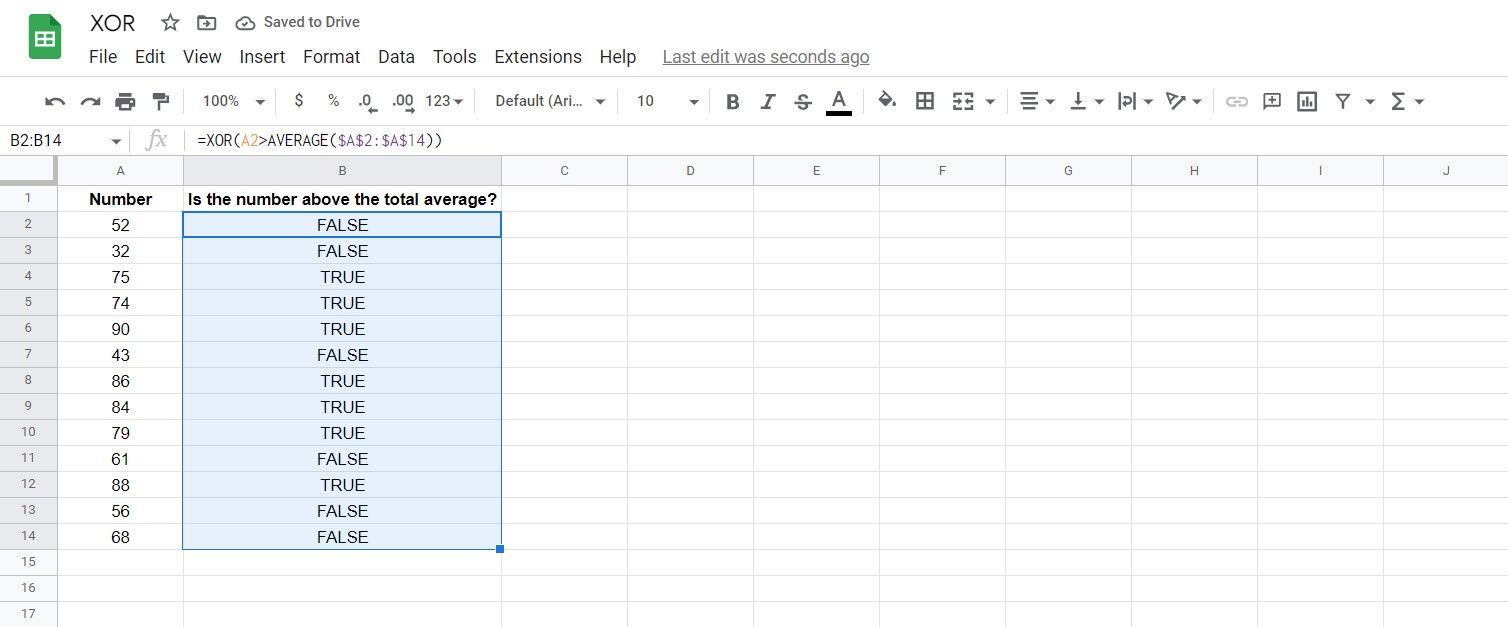
Task: Click the print icon
Action: pos(125,101)
